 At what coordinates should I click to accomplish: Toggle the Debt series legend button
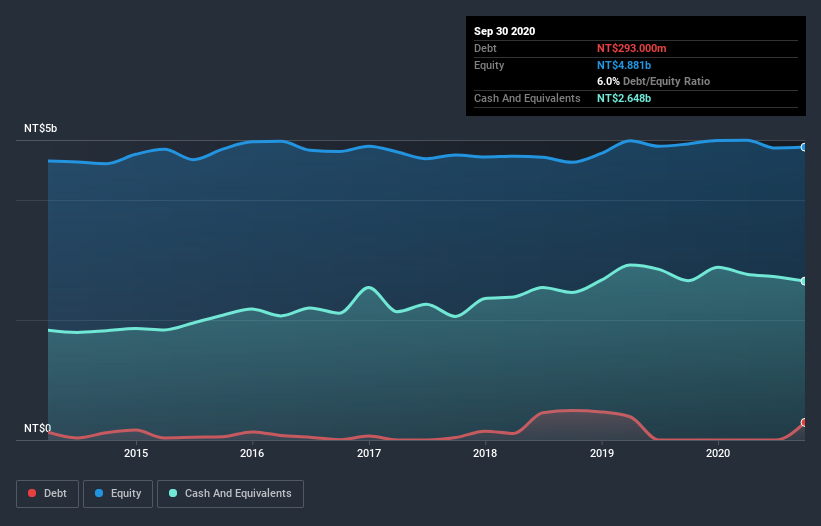tap(47, 494)
